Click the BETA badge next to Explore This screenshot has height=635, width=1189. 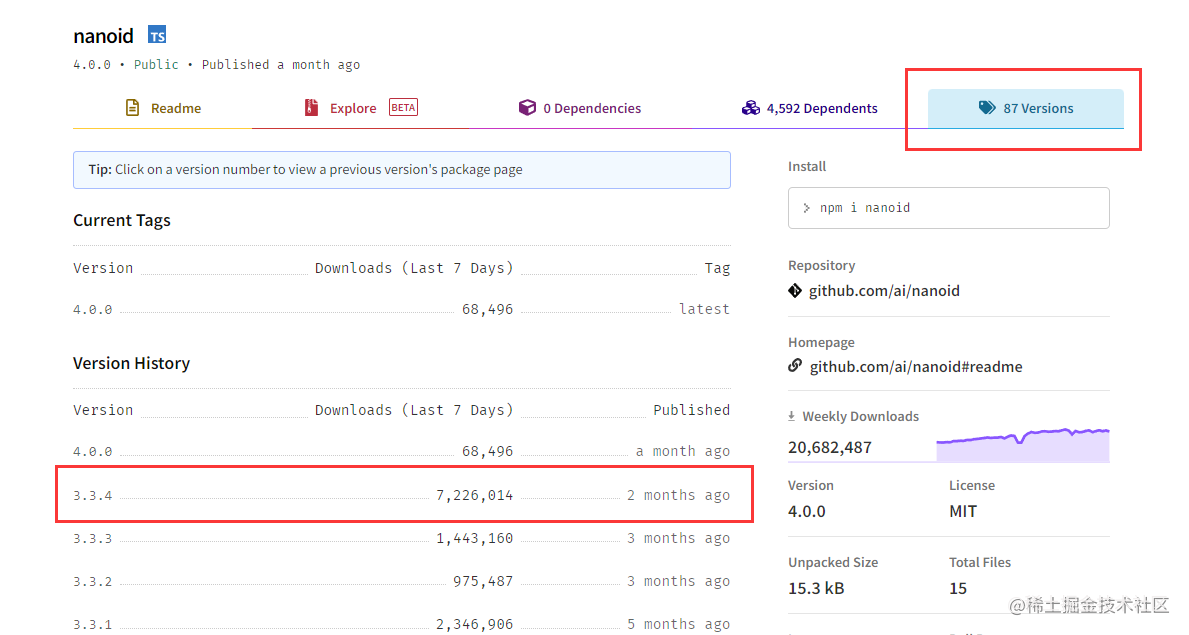[x=403, y=107]
